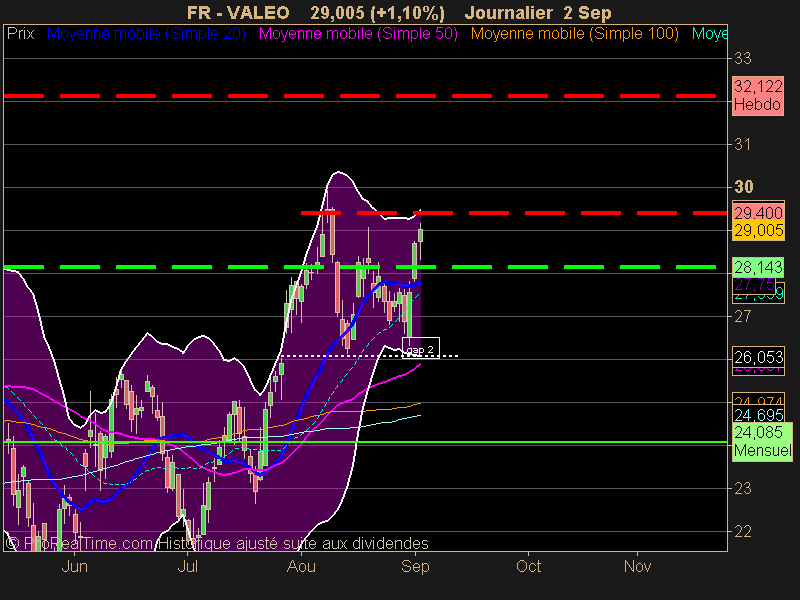Click the "FR - VALEO" chart title
This screenshot has height=600, width=800.
[x=238, y=12]
